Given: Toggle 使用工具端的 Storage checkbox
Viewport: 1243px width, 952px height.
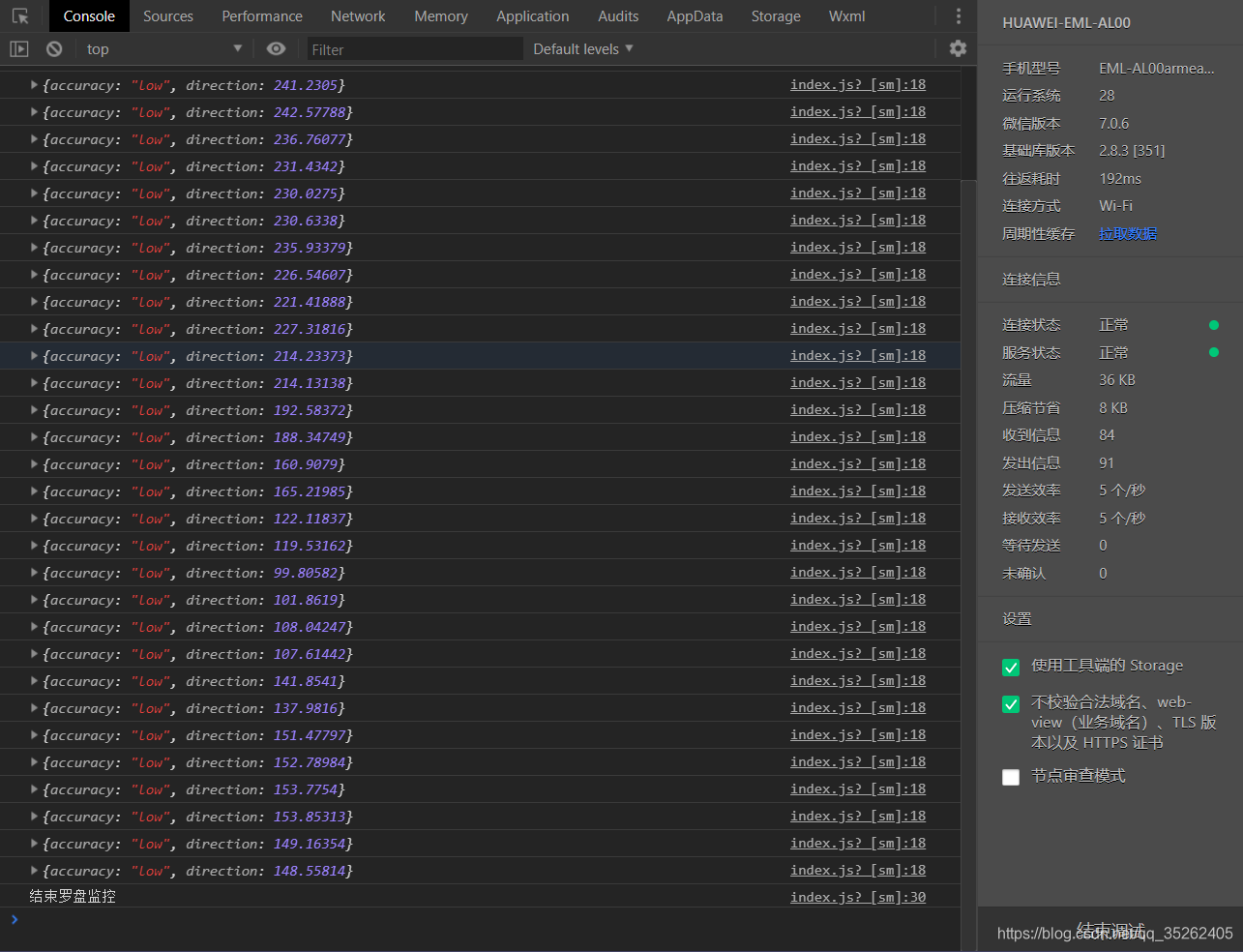Looking at the screenshot, I should 1011,668.
